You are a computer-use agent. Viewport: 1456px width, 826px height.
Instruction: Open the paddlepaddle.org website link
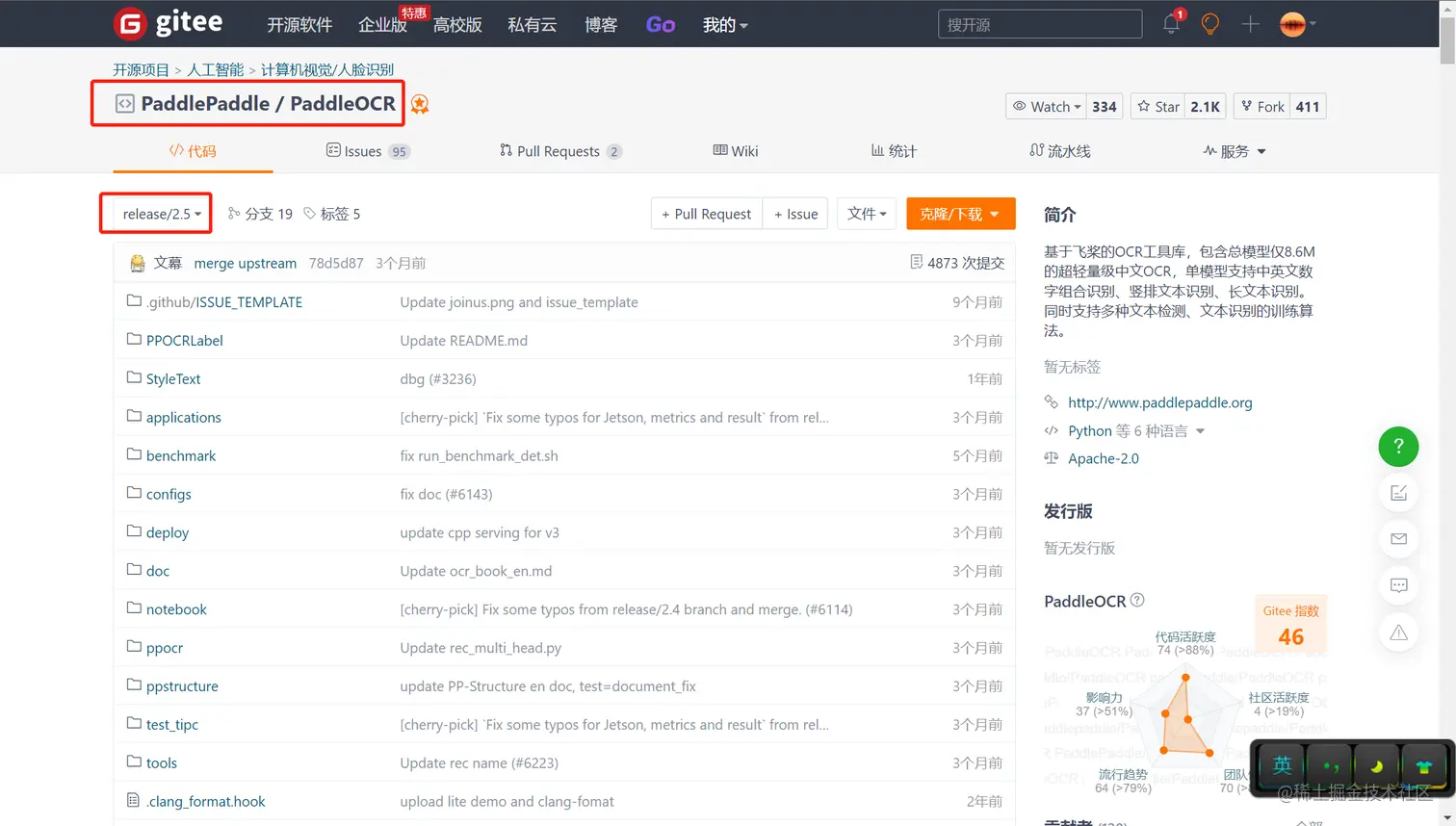pyautogui.click(x=1160, y=402)
